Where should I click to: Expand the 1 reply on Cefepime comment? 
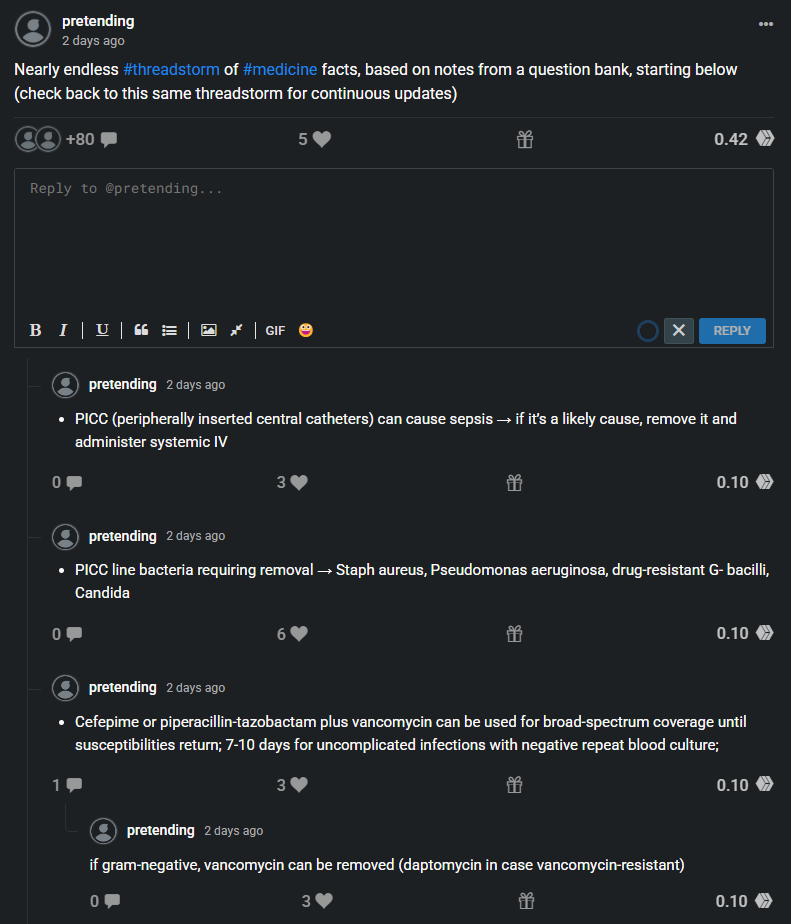click(x=67, y=785)
